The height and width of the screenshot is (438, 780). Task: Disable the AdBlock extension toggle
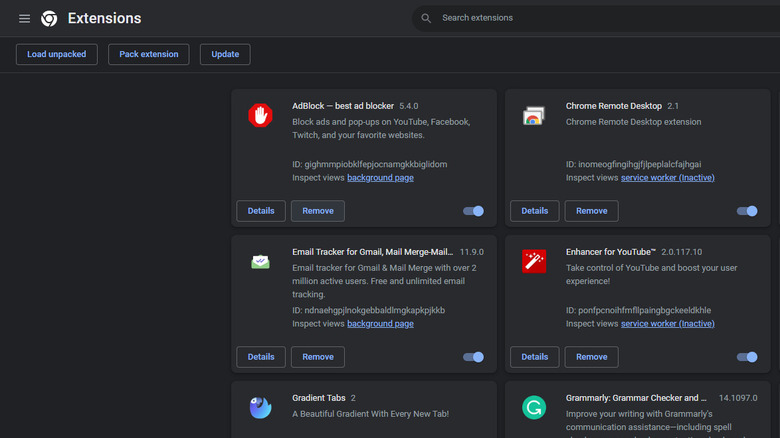(x=474, y=211)
